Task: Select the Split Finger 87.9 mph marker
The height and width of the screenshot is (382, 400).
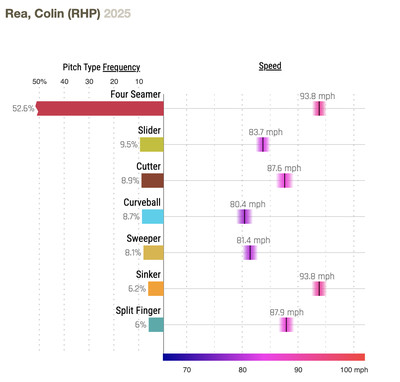Action: pos(286,325)
